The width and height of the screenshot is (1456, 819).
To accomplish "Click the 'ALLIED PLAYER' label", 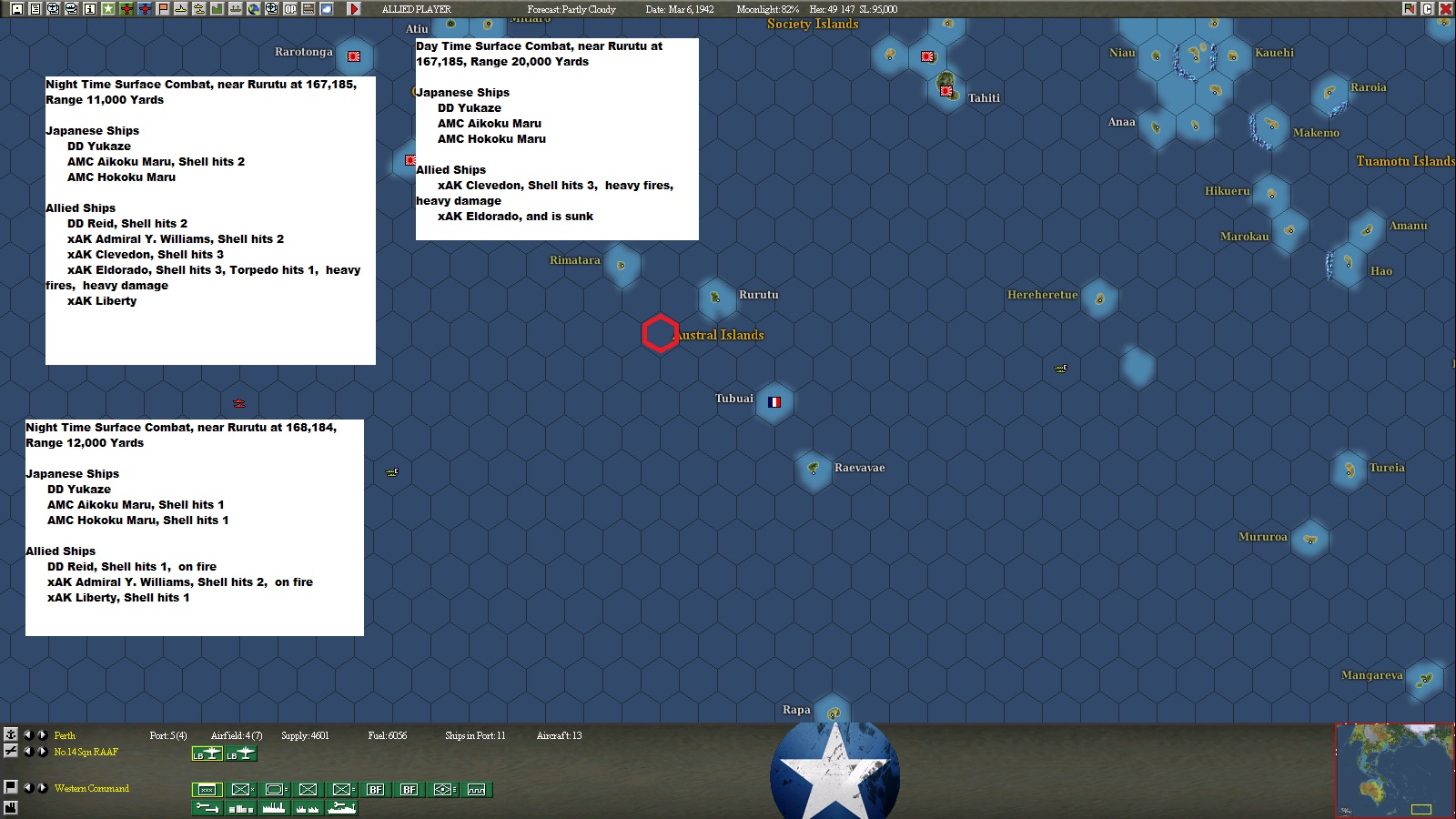I will 416,9.
